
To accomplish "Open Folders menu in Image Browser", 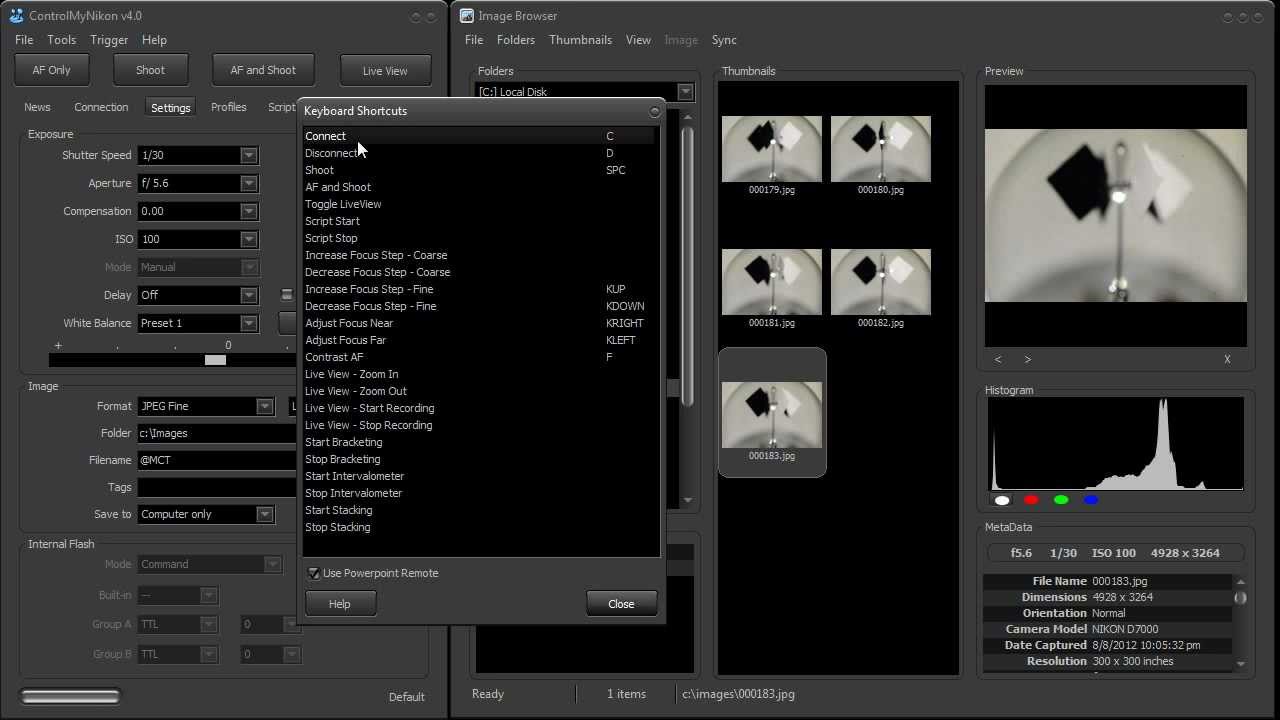I will click(516, 40).
